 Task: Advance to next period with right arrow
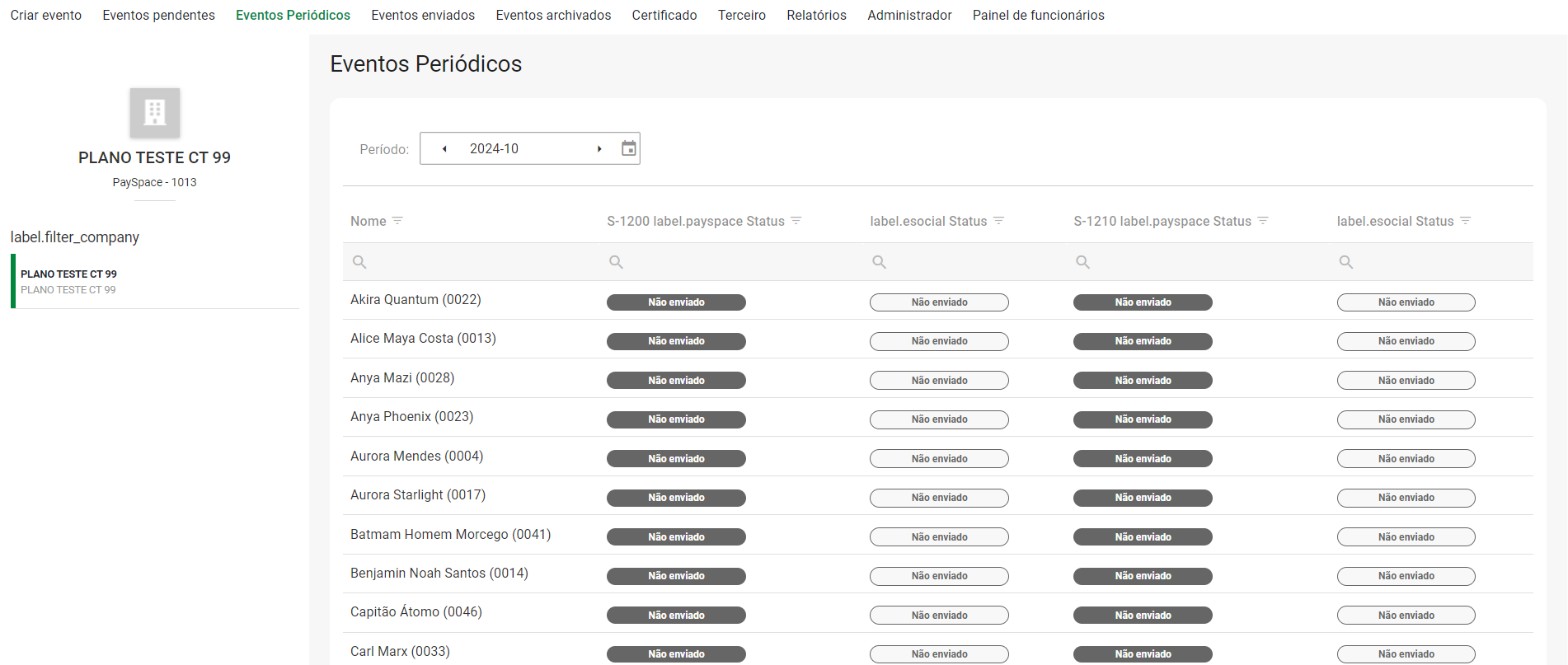point(599,149)
